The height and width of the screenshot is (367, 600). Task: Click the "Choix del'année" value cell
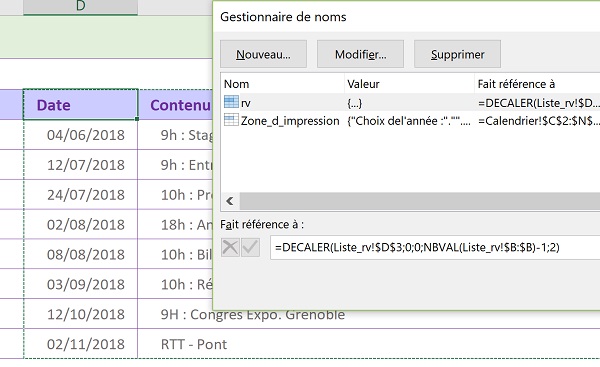pyautogui.click(x=409, y=121)
